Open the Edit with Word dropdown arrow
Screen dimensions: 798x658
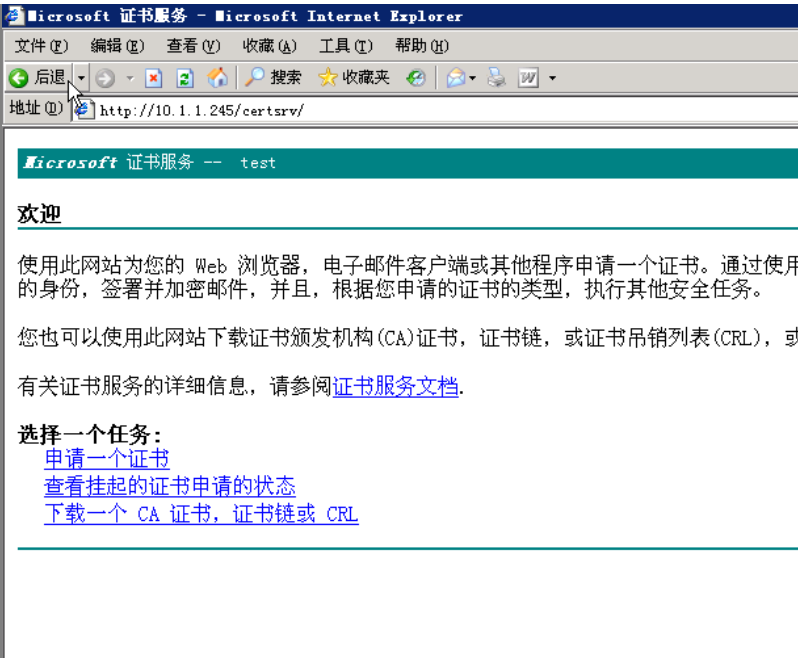coord(552,78)
